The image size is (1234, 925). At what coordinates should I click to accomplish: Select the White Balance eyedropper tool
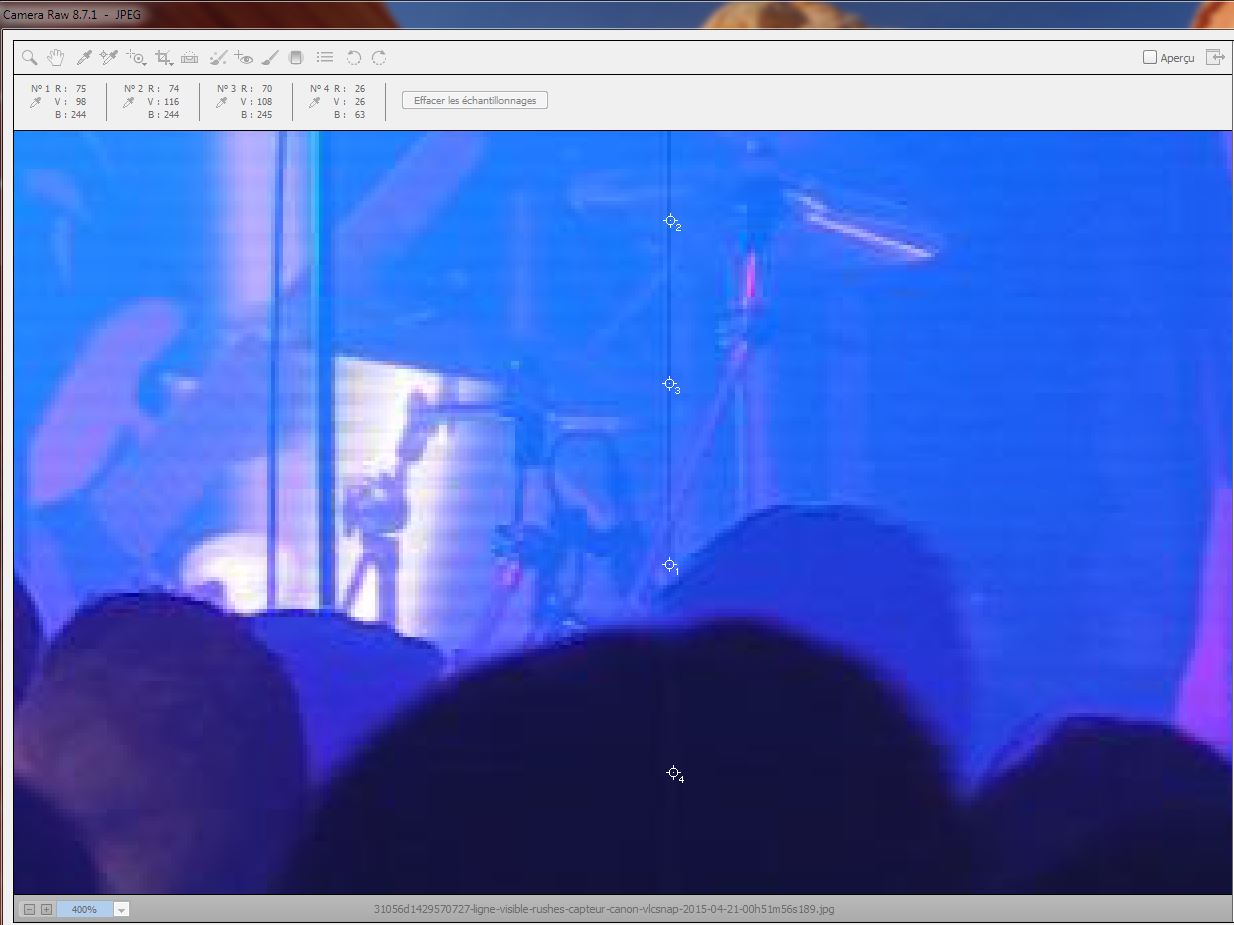pyautogui.click(x=84, y=58)
